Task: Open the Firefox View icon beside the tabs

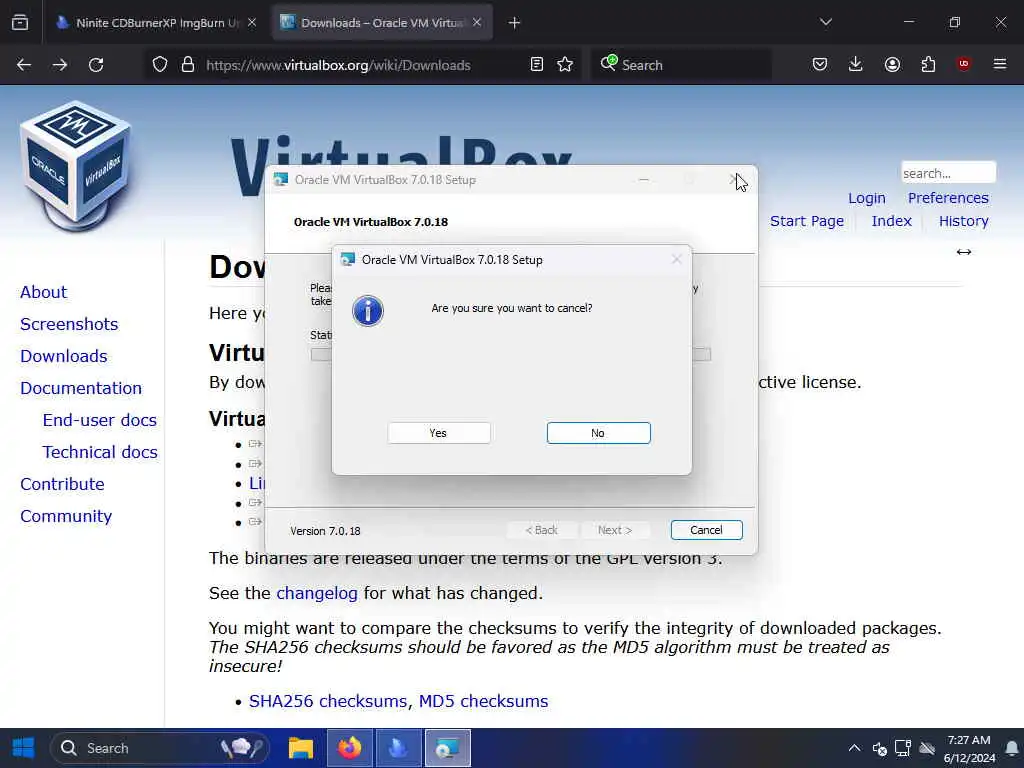Action: (20, 23)
